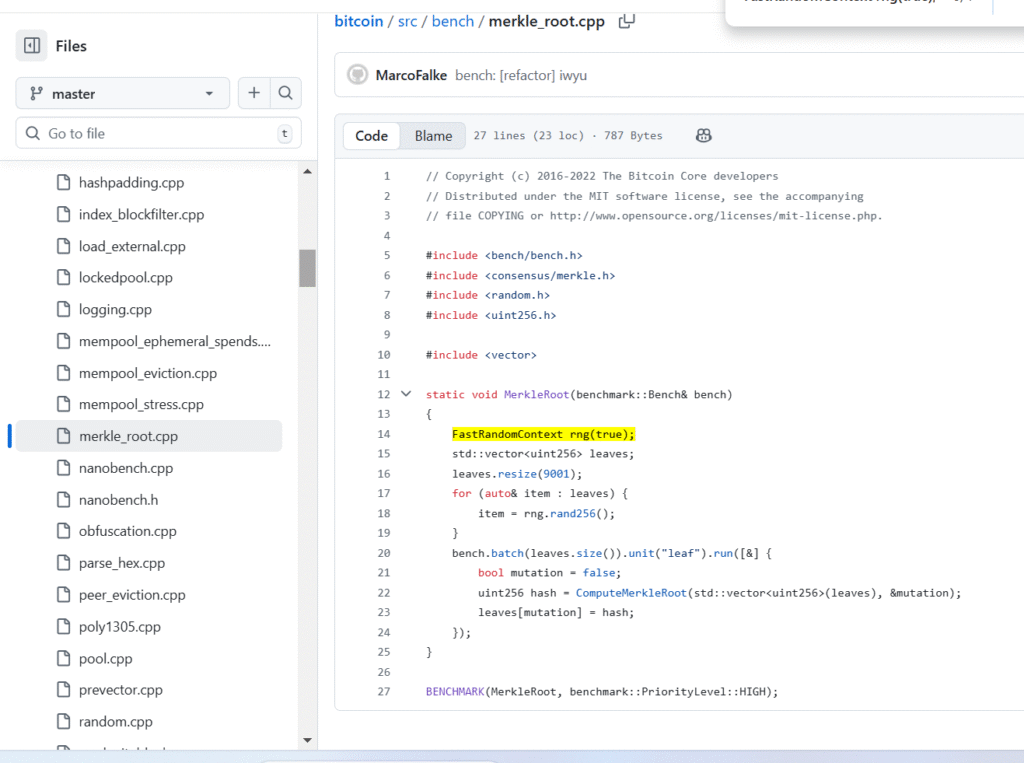Open prevector.cpp in file tree
Screen dimensions: 1024x763
(120, 690)
